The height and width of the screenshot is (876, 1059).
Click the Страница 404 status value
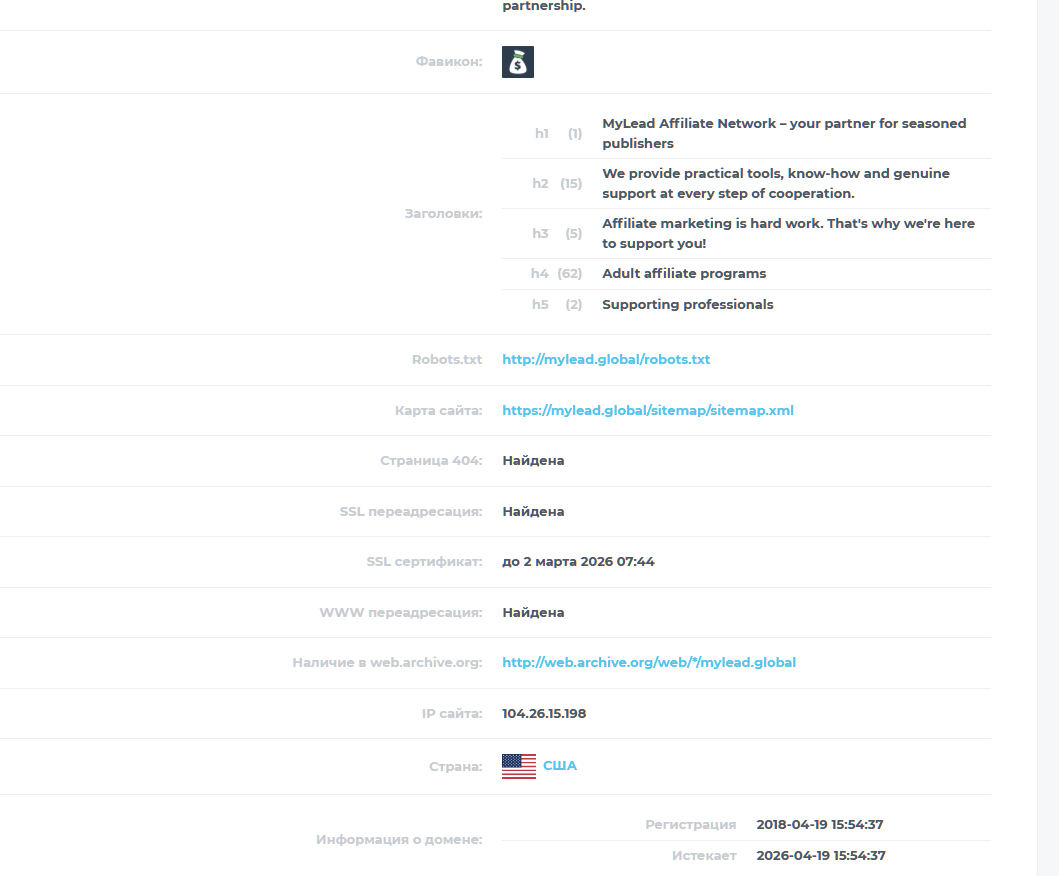[x=533, y=461]
